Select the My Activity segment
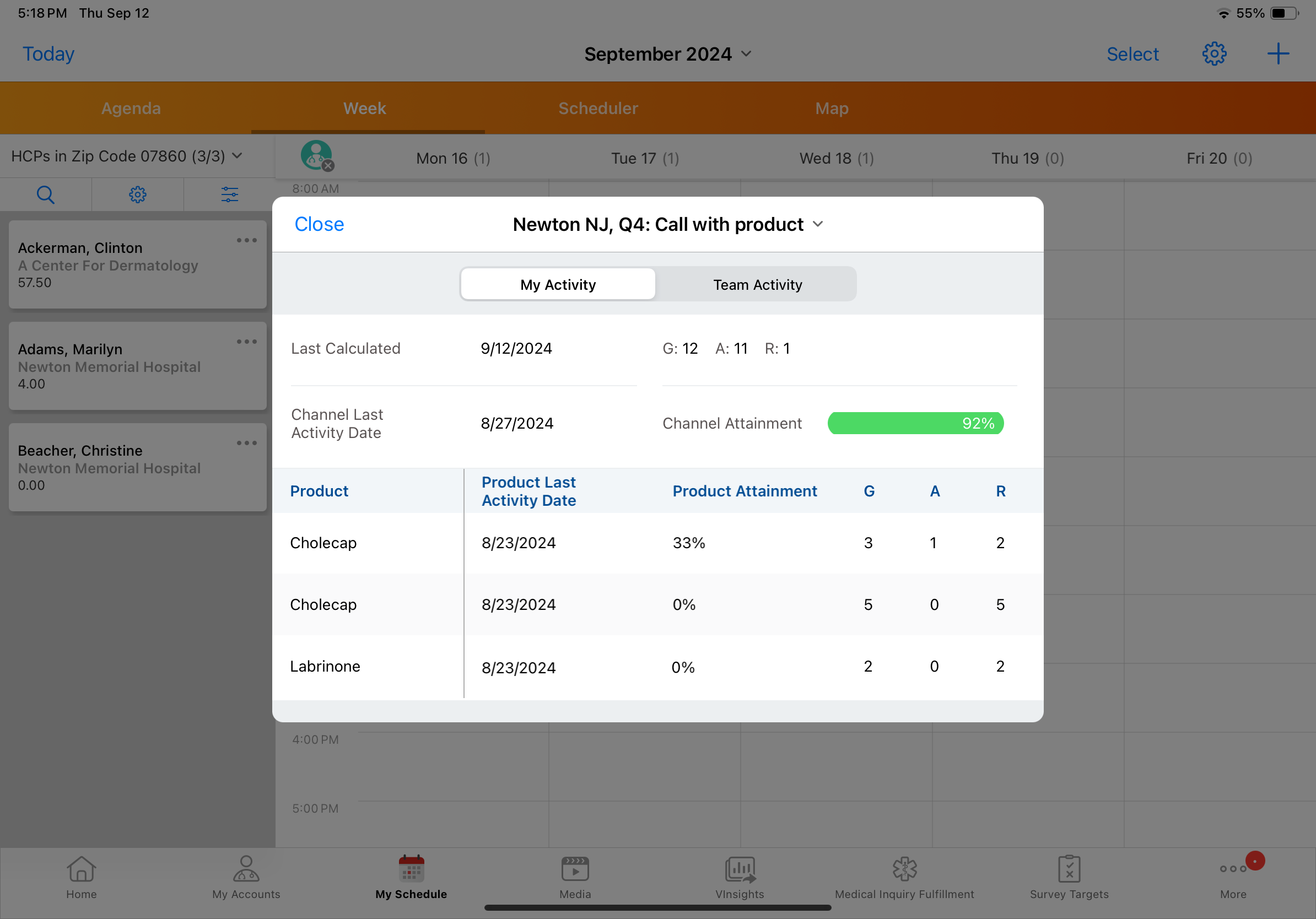 [x=558, y=285]
